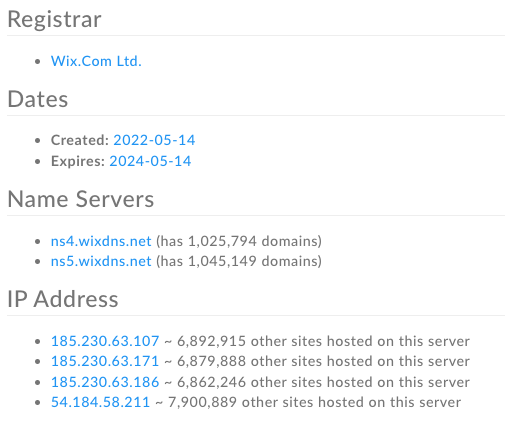Click the text '(has 1,025,794 domains)'

click(x=239, y=241)
